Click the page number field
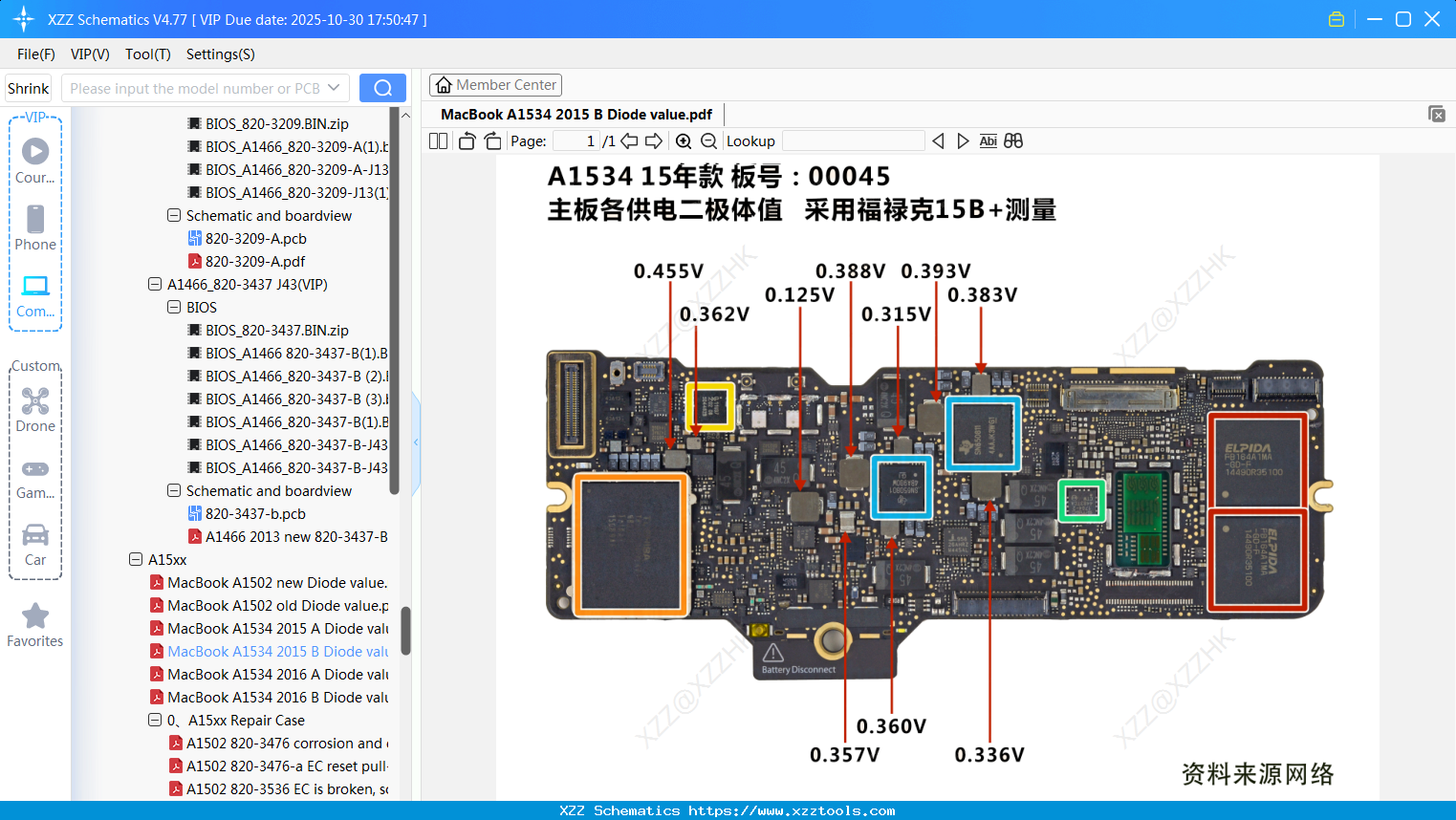This screenshot has height=820, width=1456. 576,141
